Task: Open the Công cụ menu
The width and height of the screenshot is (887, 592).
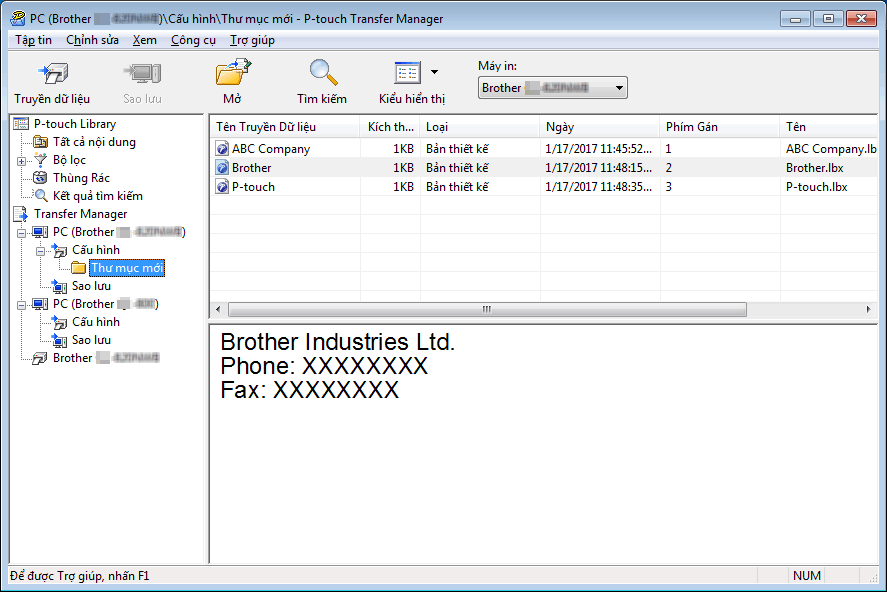Action: point(193,40)
